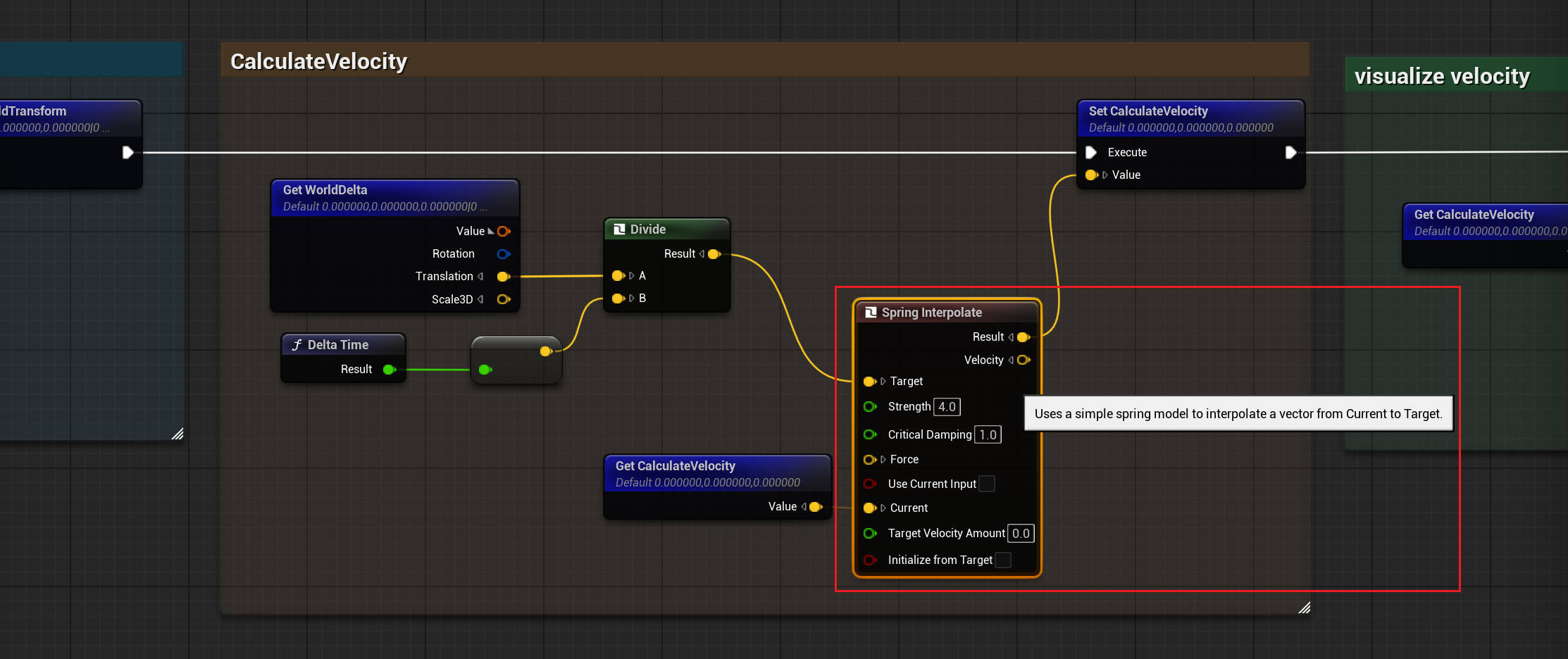The height and width of the screenshot is (659, 1568).
Task: Expand the Force pin on Spring Interpolate
Action: 883,460
